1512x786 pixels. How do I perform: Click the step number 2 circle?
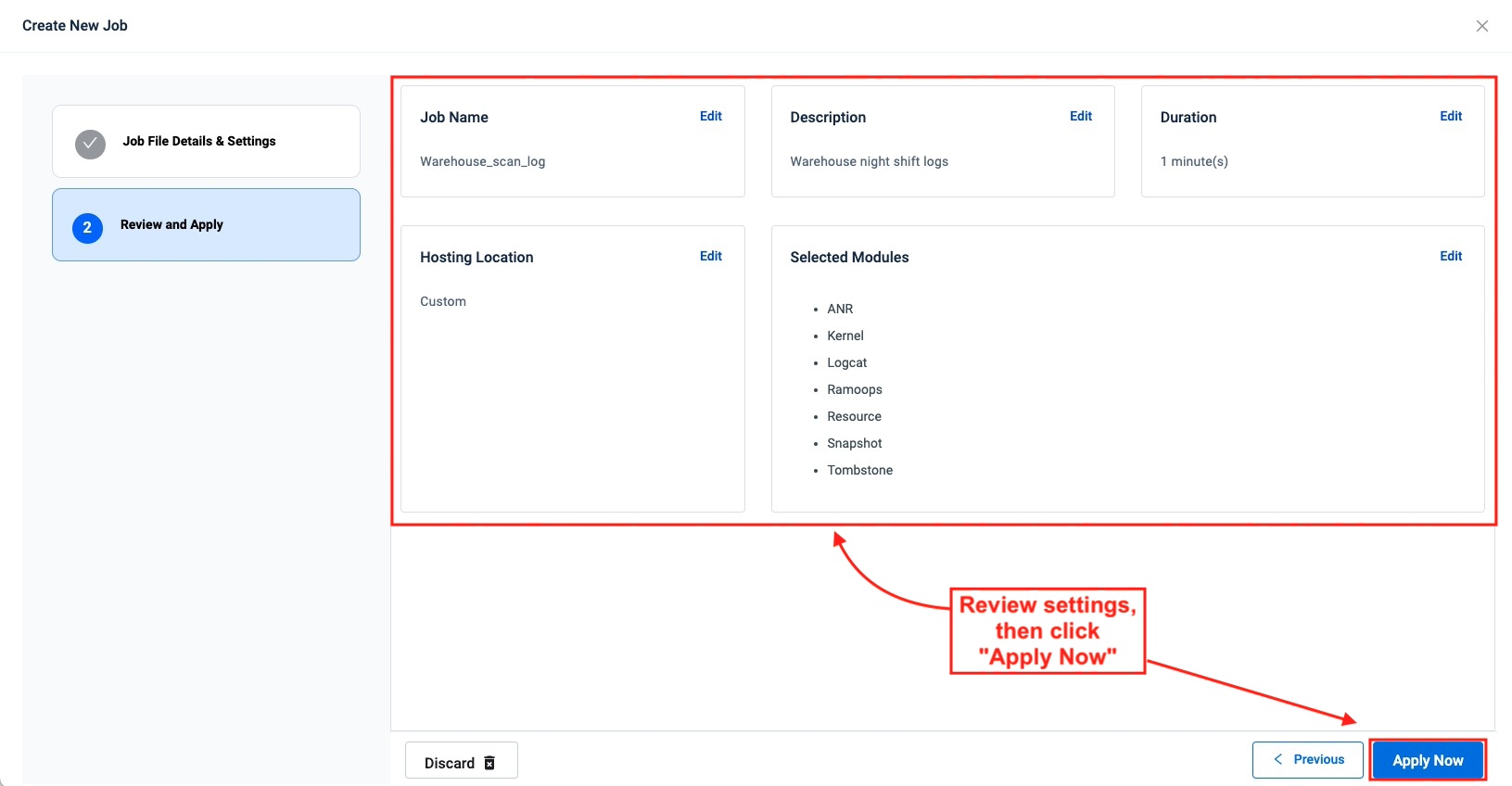point(87,227)
